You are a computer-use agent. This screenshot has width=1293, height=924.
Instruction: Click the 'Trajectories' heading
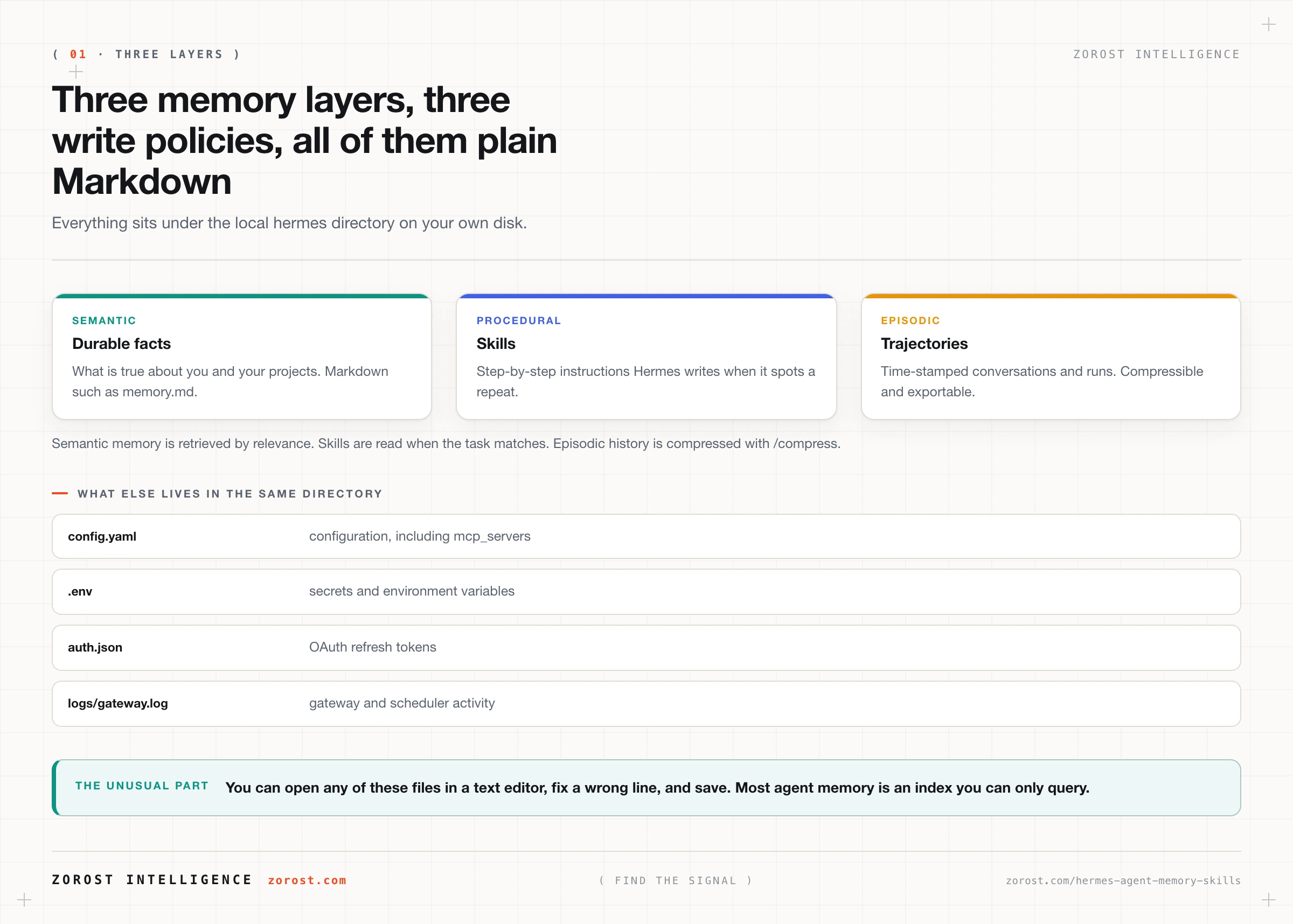click(924, 344)
